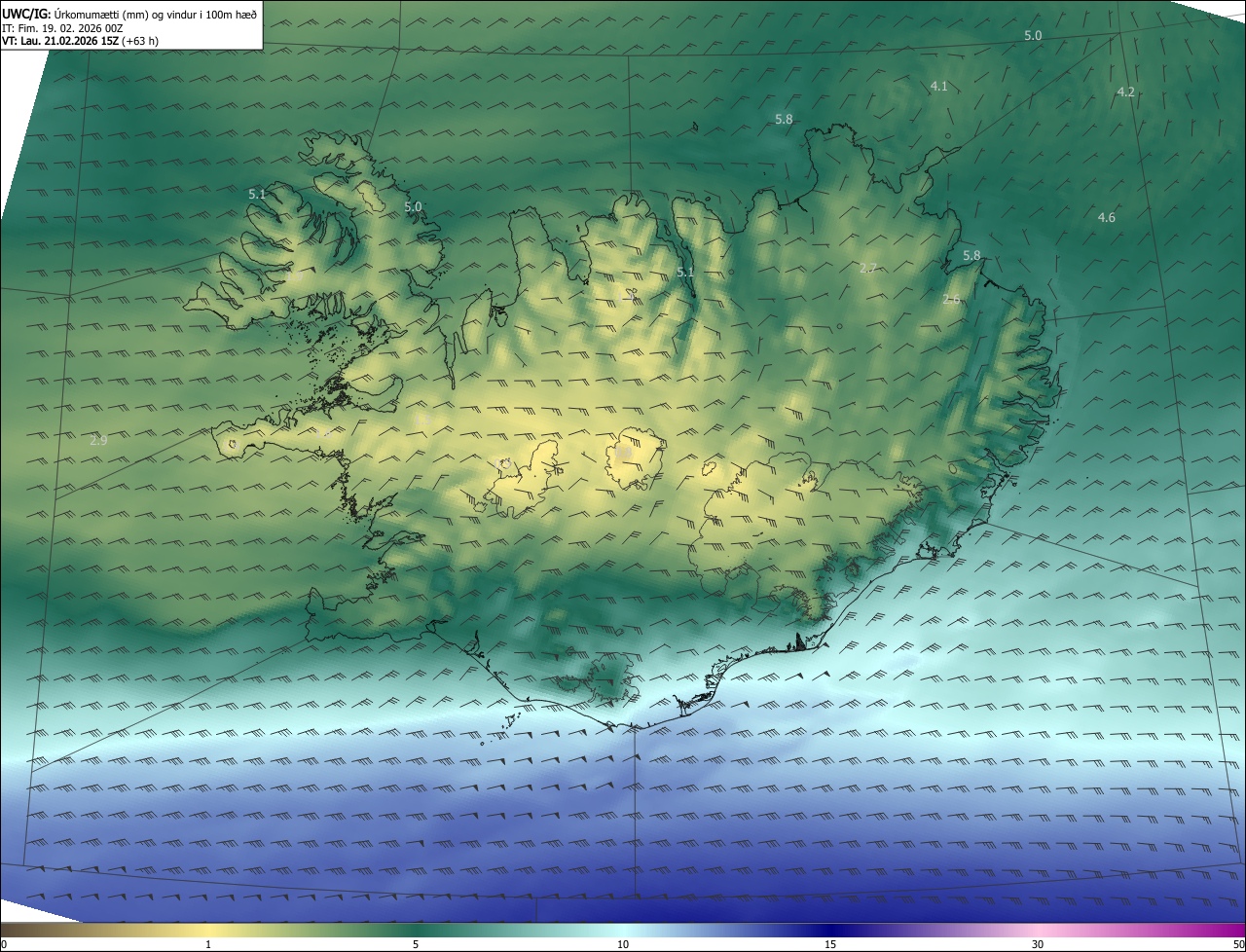Click the '15' tick on the color scale
The image size is (1246, 952).
click(830, 944)
